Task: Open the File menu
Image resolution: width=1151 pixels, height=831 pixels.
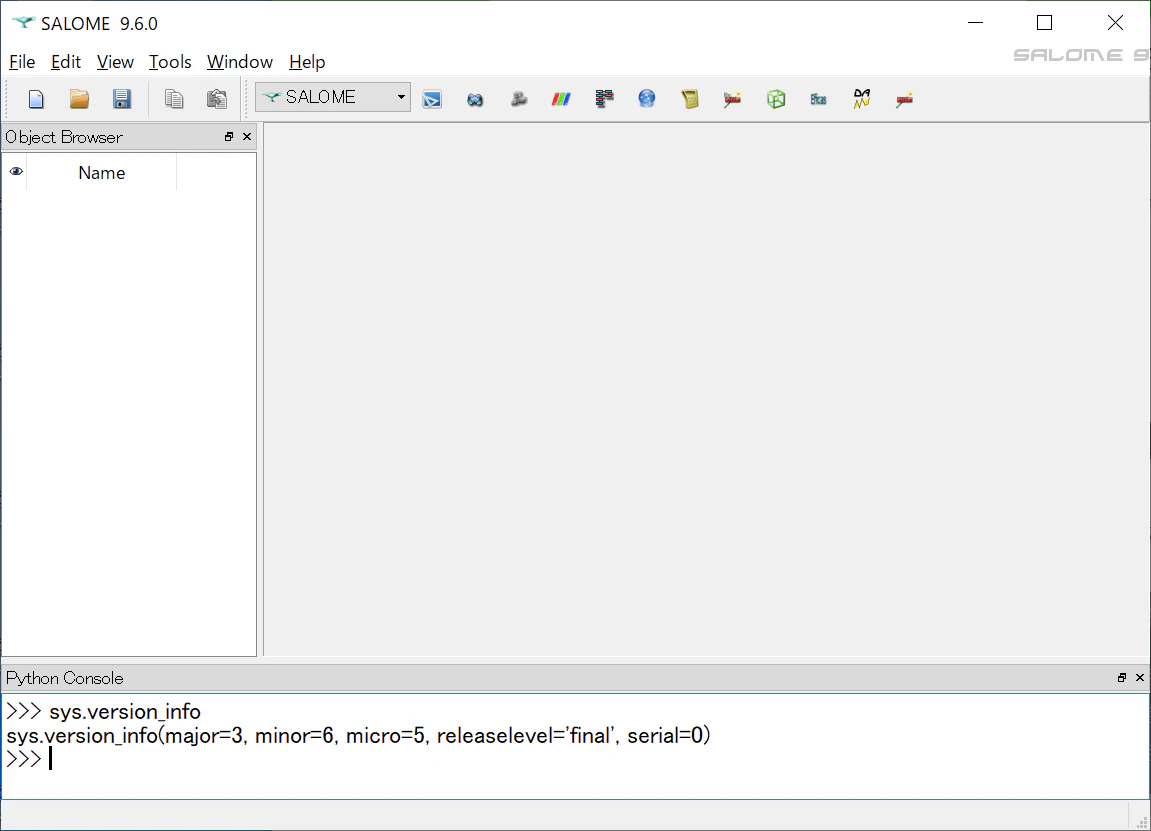Action: point(22,62)
